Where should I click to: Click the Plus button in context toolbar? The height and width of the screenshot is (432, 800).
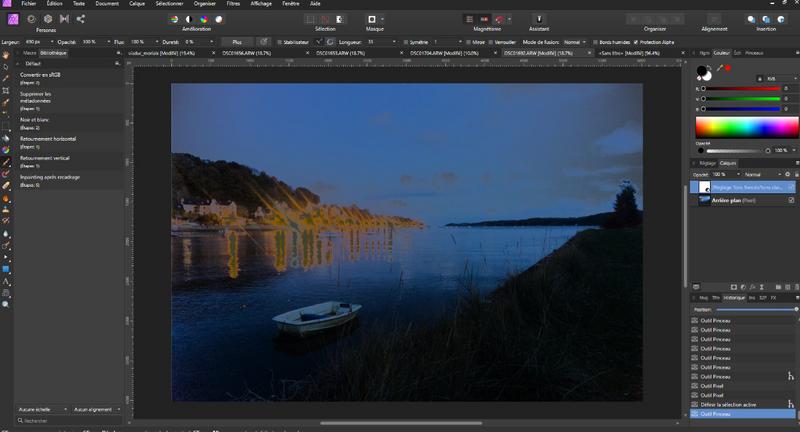pyautogui.click(x=237, y=42)
